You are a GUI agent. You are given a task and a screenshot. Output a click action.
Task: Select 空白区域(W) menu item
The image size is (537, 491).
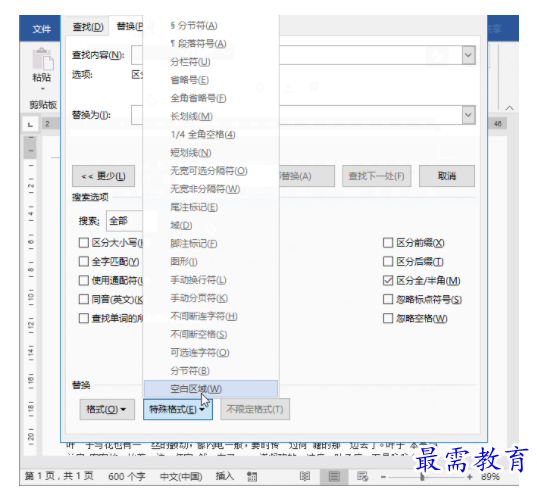point(211,389)
